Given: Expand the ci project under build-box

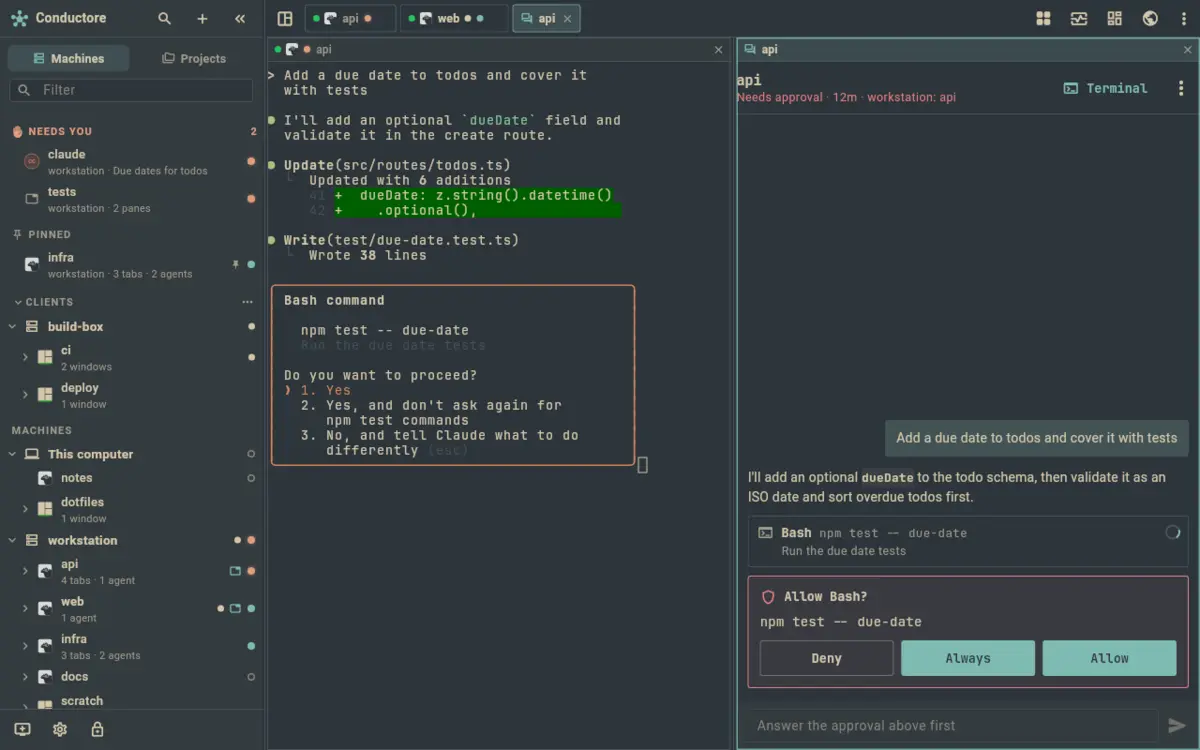Looking at the screenshot, I should tap(25, 357).
